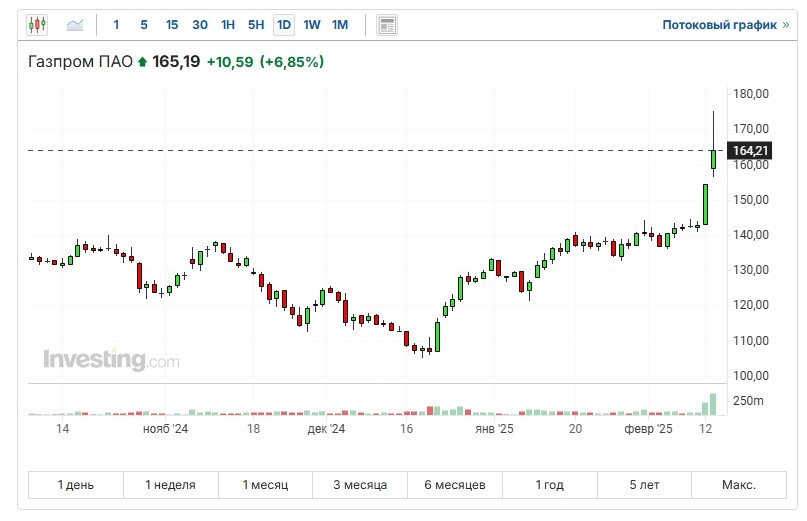Click the 165,19 price value
The width and height of the screenshot is (807, 521).
click(x=176, y=62)
